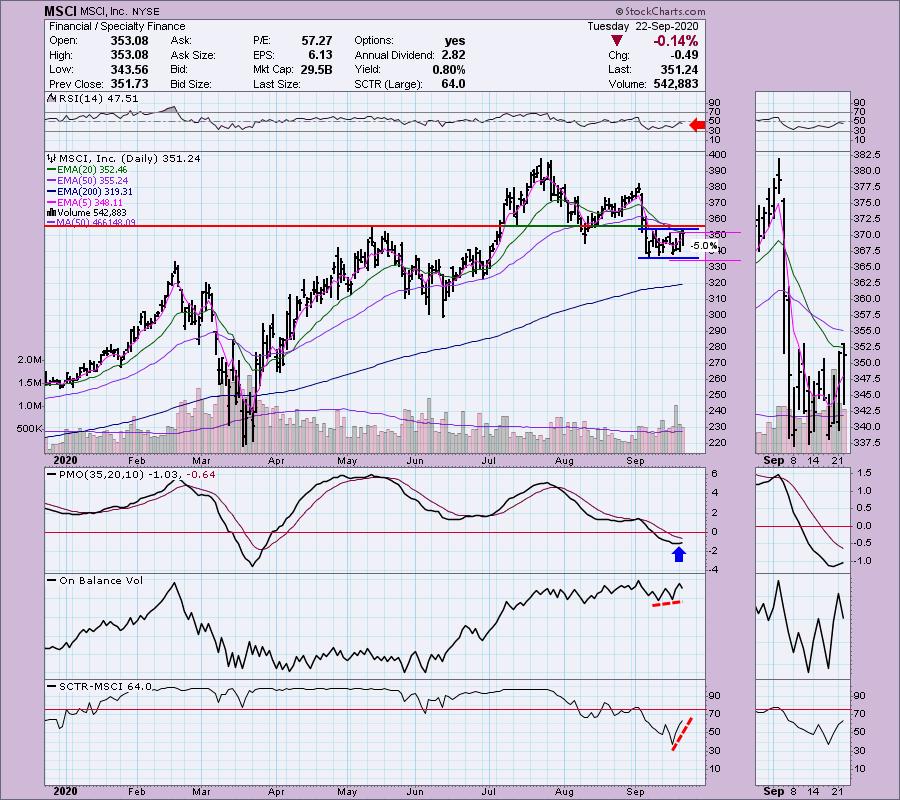Click the Bid Size label
Viewport: 900px width, 800px height.
coord(191,84)
